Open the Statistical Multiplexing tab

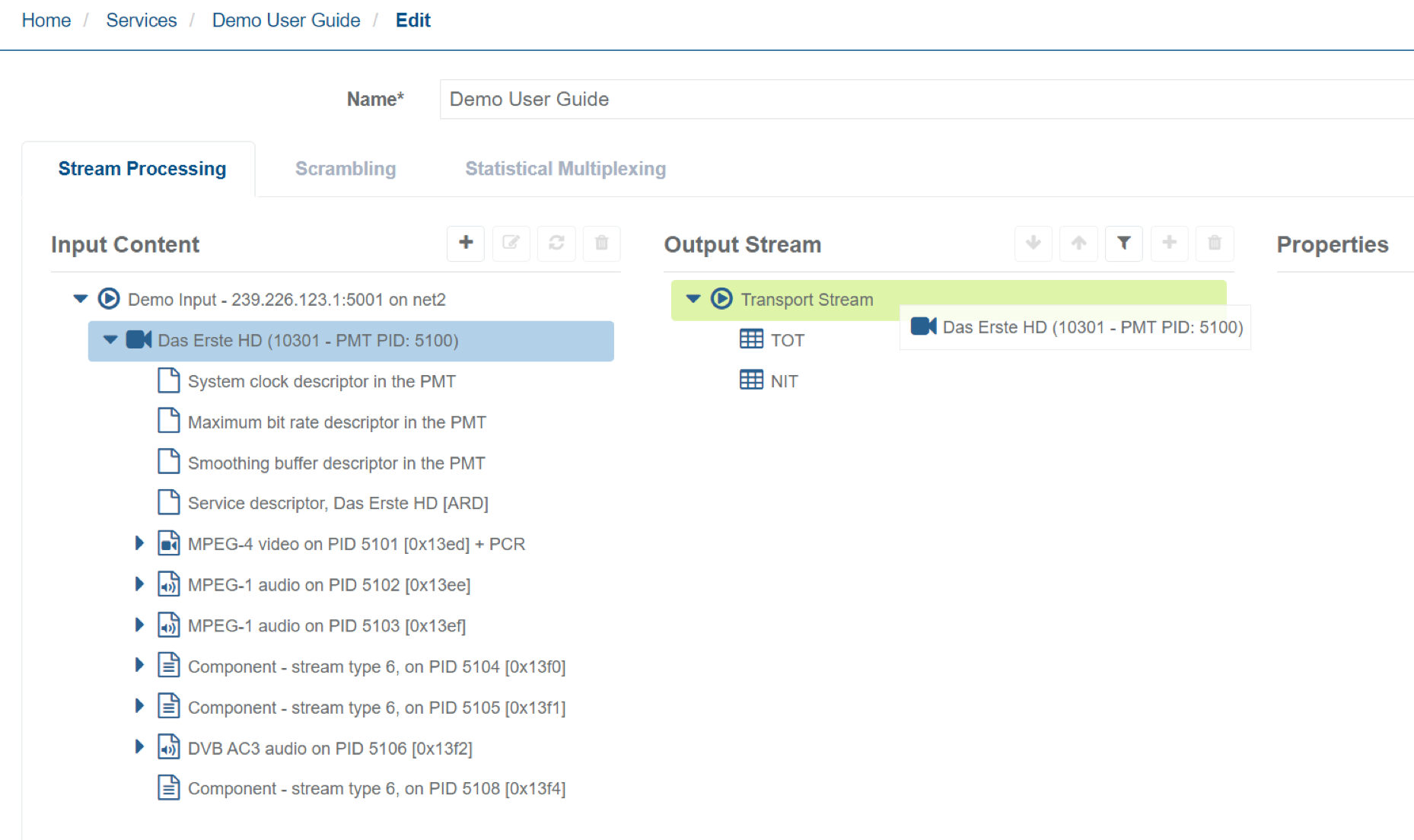[x=565, y=169]
